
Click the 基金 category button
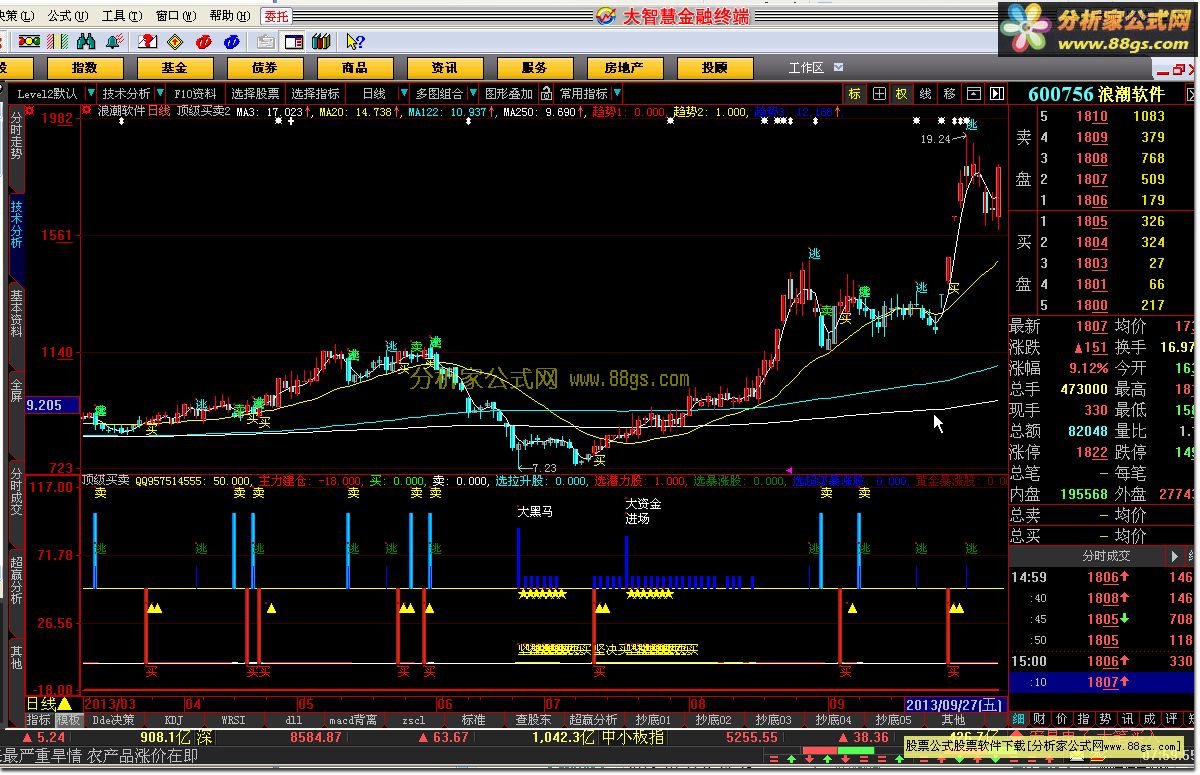175,68
